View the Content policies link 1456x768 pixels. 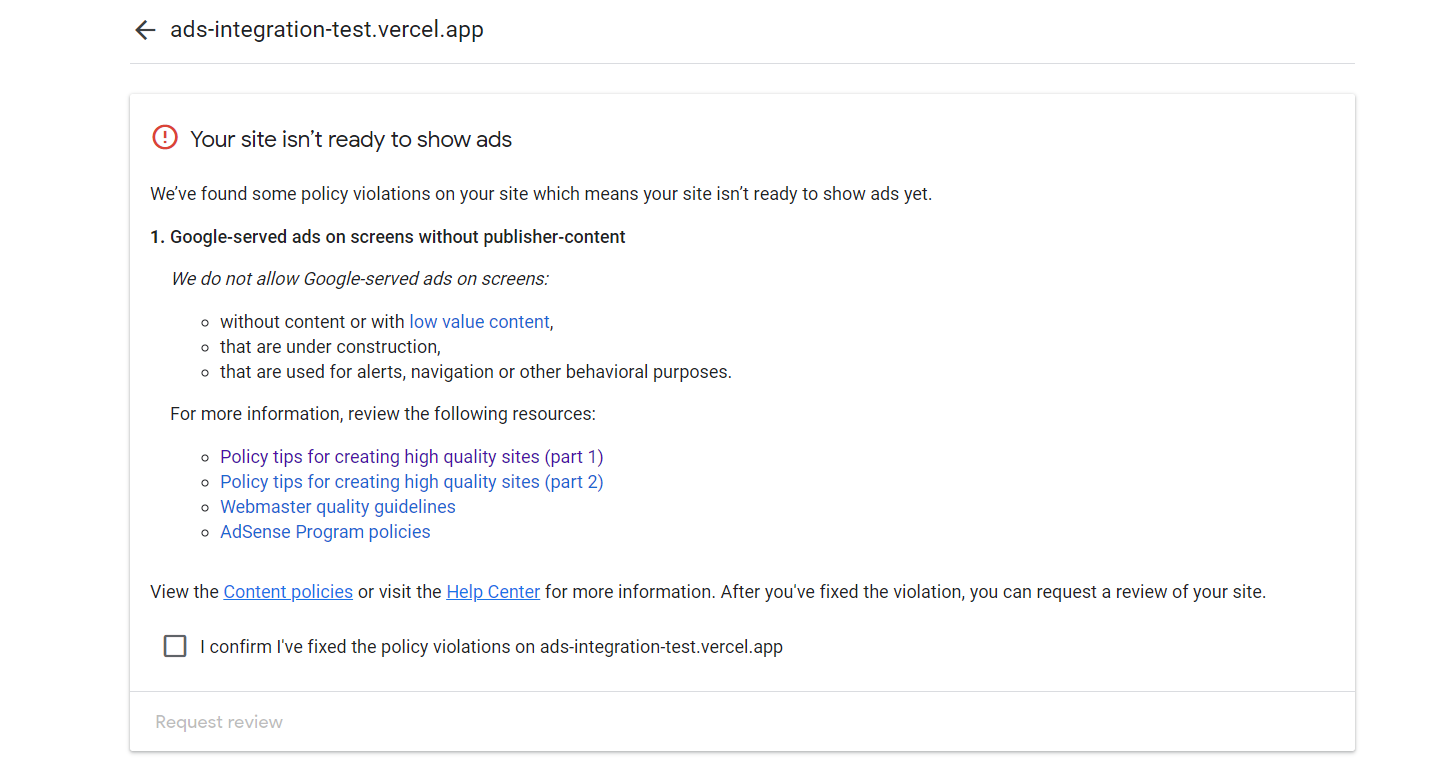pyautogui.click(x=288, y=592)
